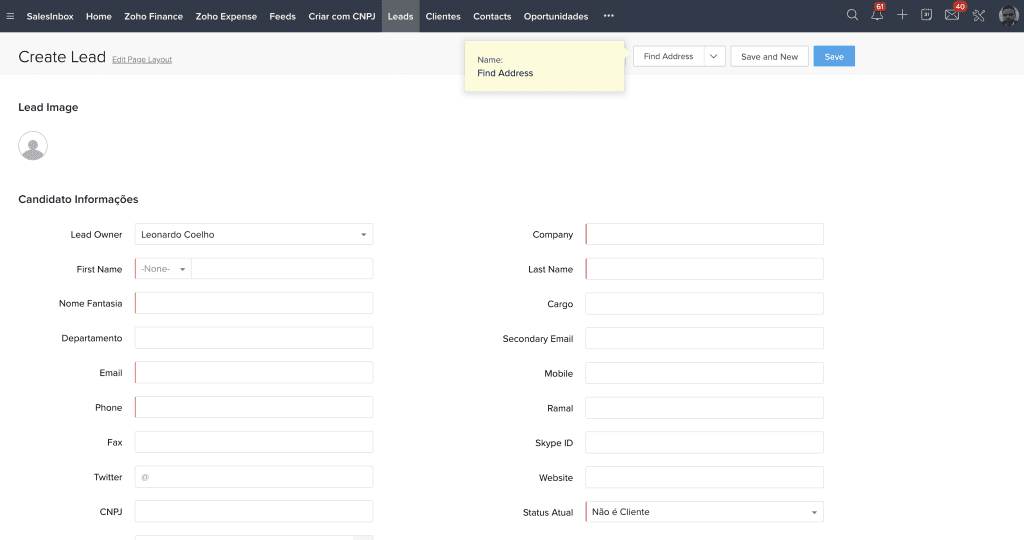
Task: Expand the Find Address dropdown arrow
Action: pos(714,57)
